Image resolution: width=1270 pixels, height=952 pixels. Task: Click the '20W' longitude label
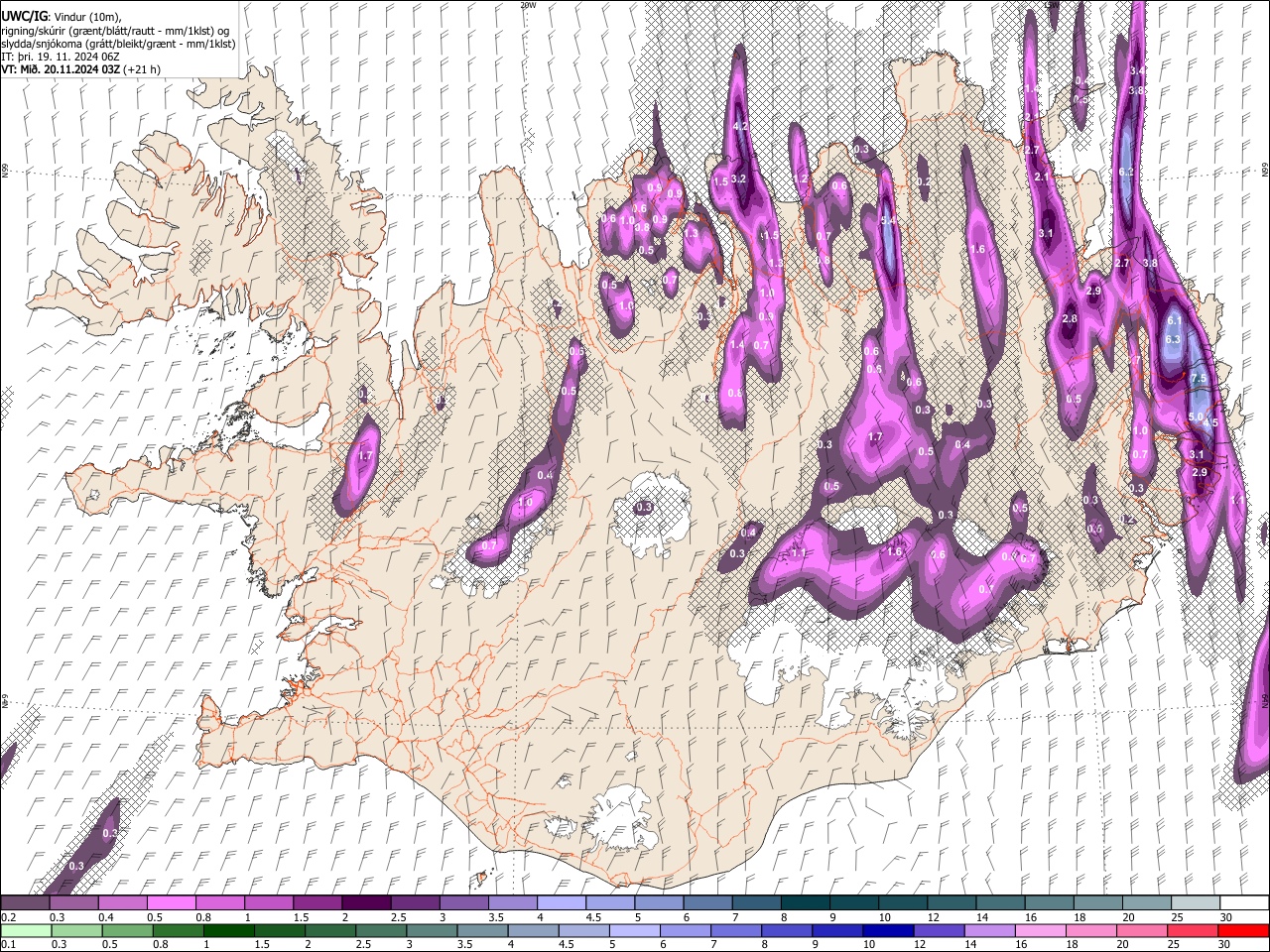[529, 5]
